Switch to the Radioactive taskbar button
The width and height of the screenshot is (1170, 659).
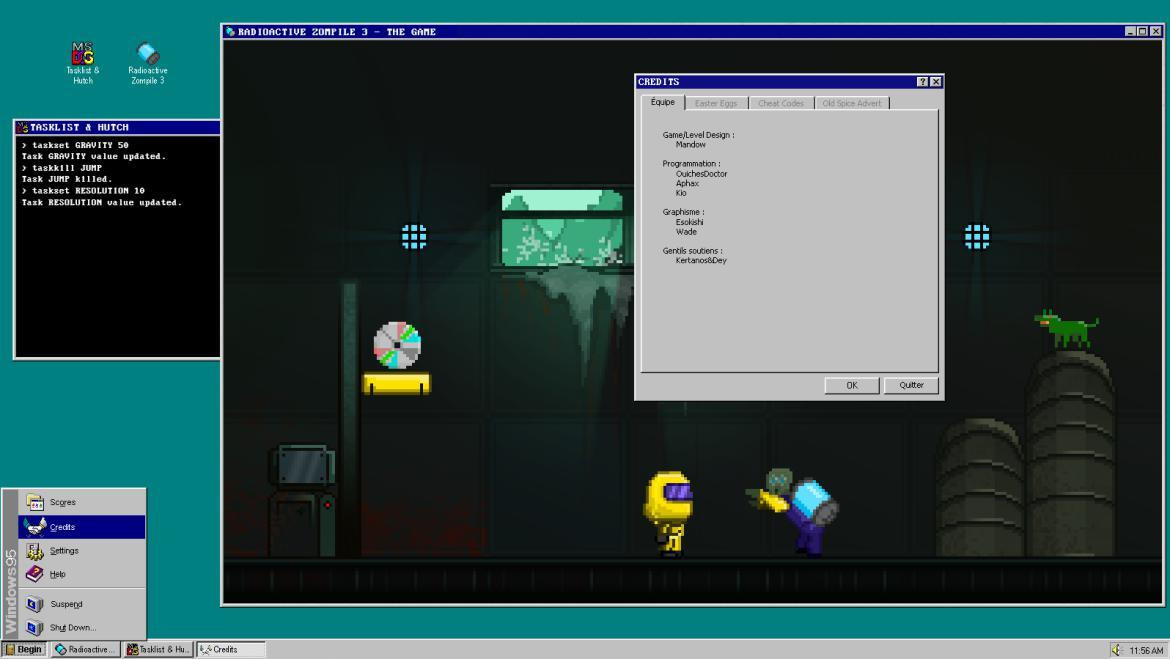(85, 649)
